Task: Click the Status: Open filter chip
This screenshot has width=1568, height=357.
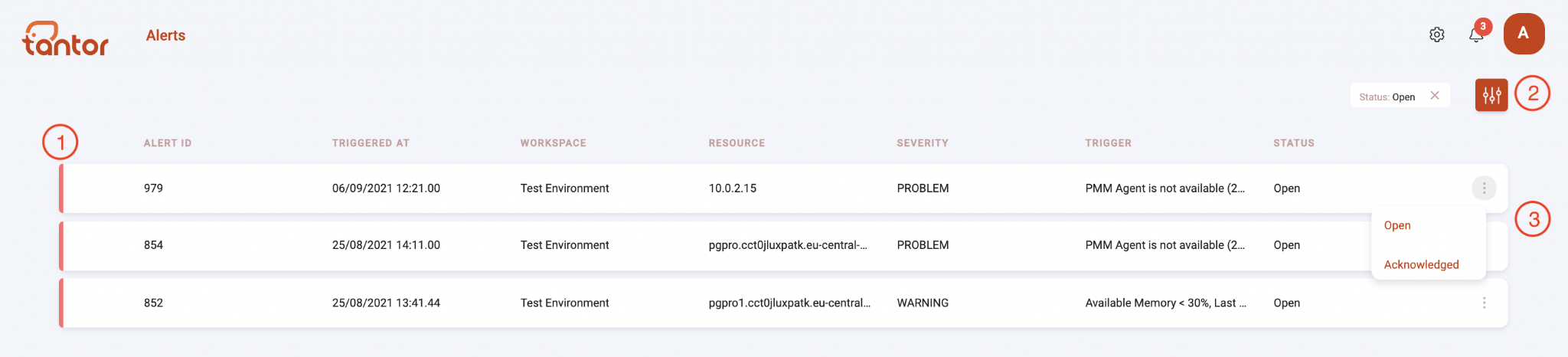Action: coord(1387,97)
